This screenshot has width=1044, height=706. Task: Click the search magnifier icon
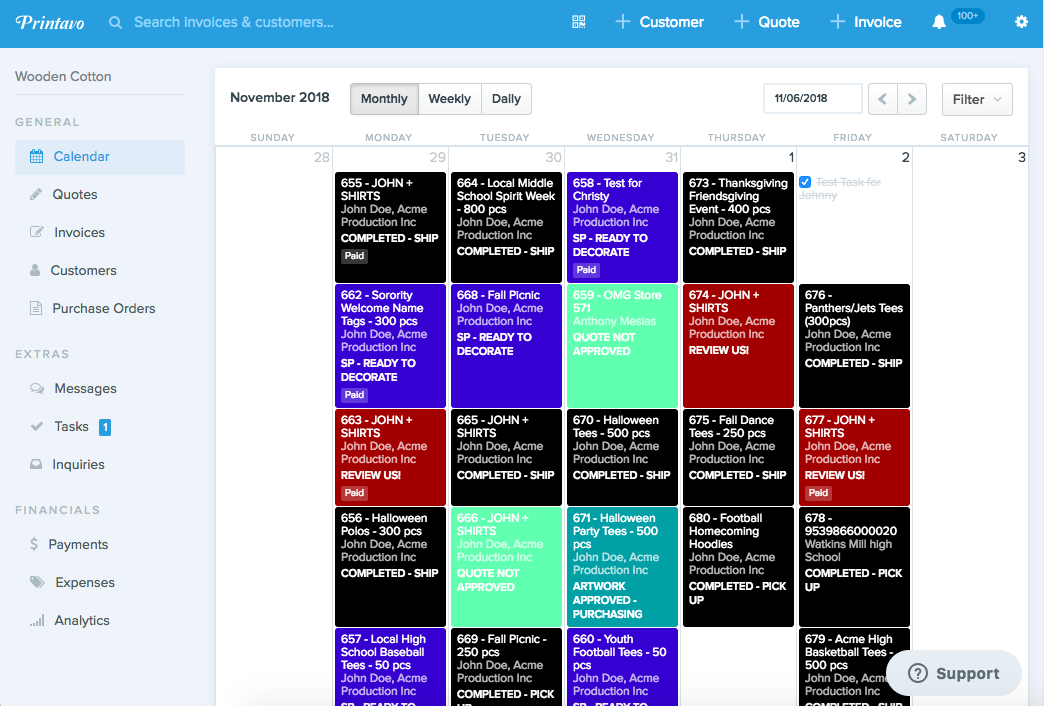115,23
